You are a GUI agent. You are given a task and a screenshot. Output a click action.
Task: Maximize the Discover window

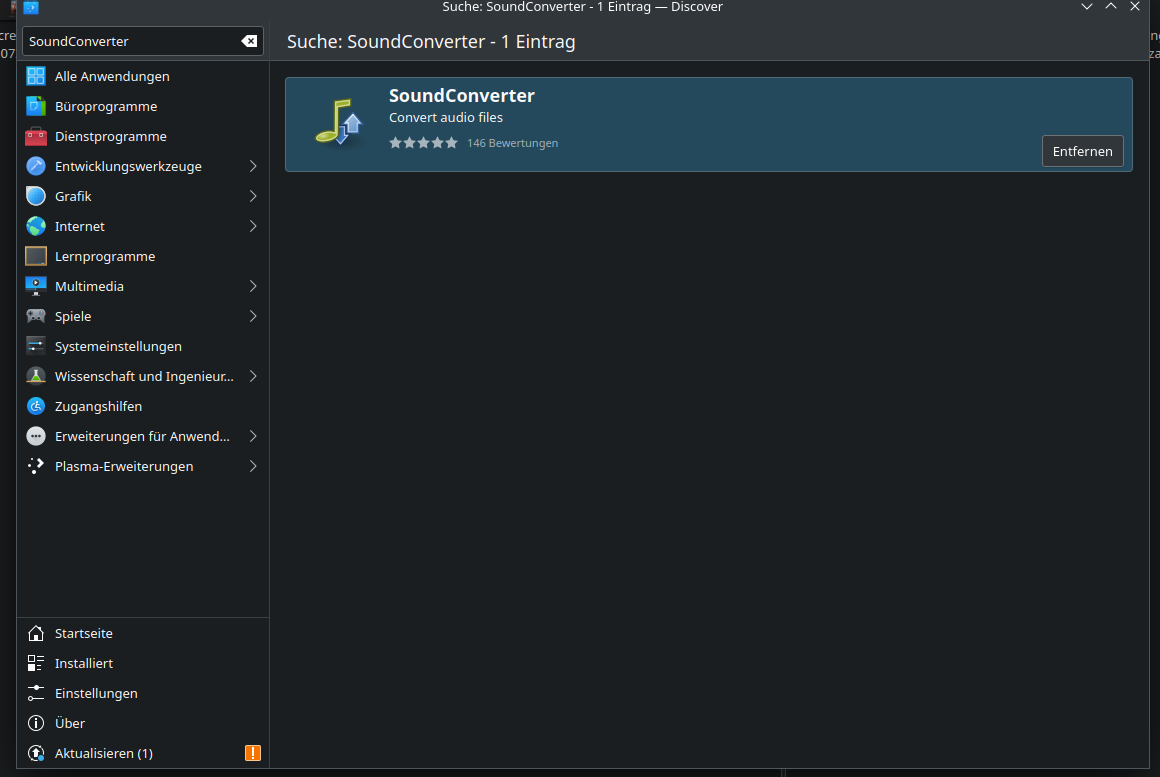pos(1110,7)
